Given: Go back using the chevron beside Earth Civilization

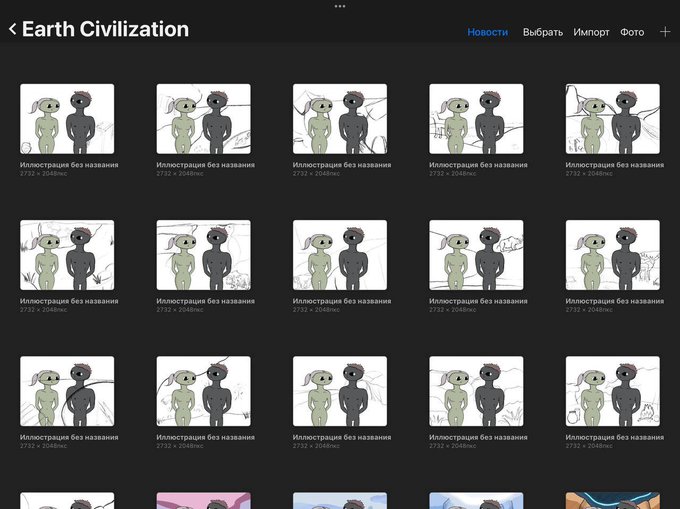Looking at the screenshot, I should (13, 29).
